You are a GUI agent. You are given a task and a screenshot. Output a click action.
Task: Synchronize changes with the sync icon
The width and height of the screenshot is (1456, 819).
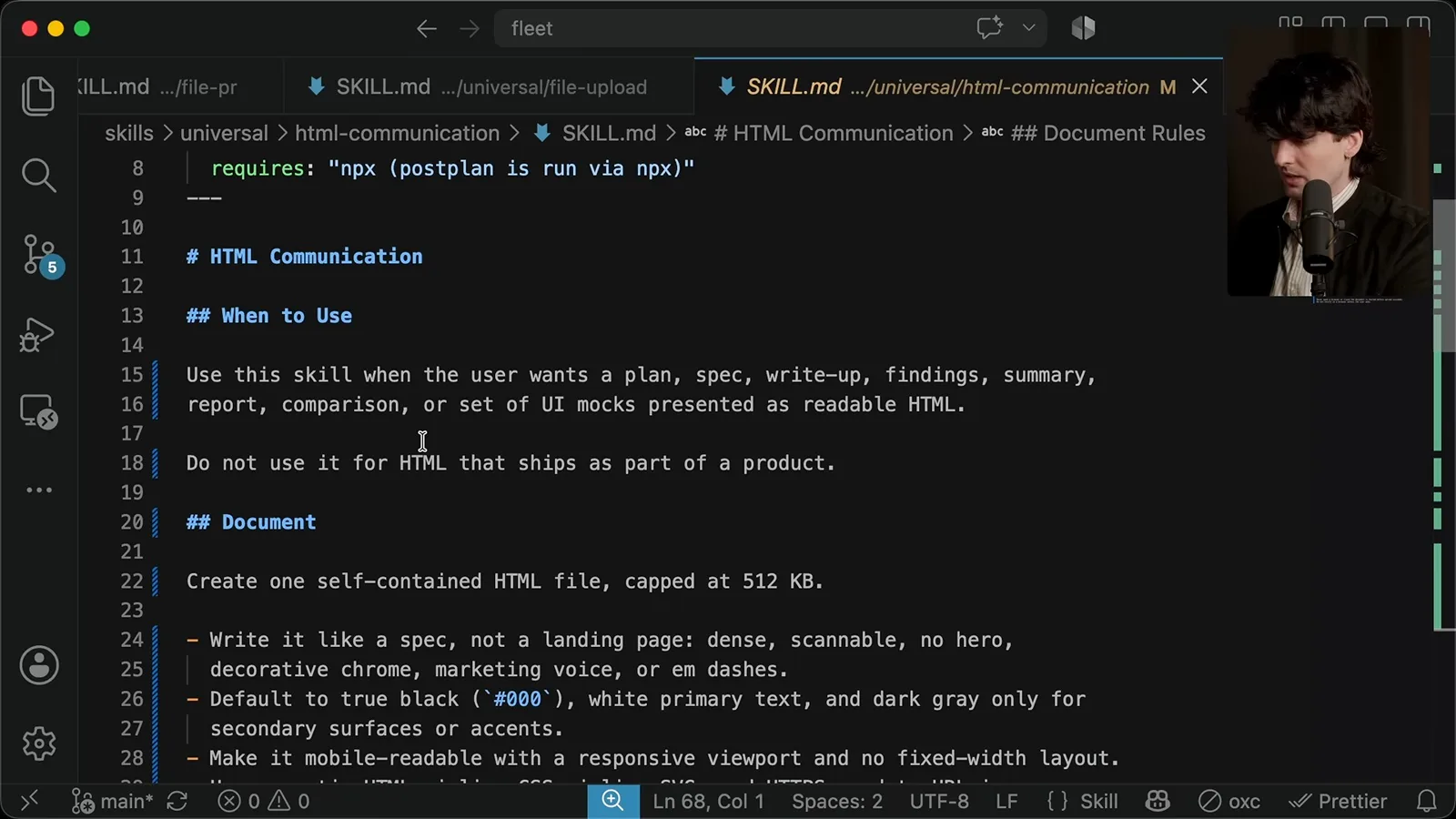pyautogui.click(x=177, y=801)
